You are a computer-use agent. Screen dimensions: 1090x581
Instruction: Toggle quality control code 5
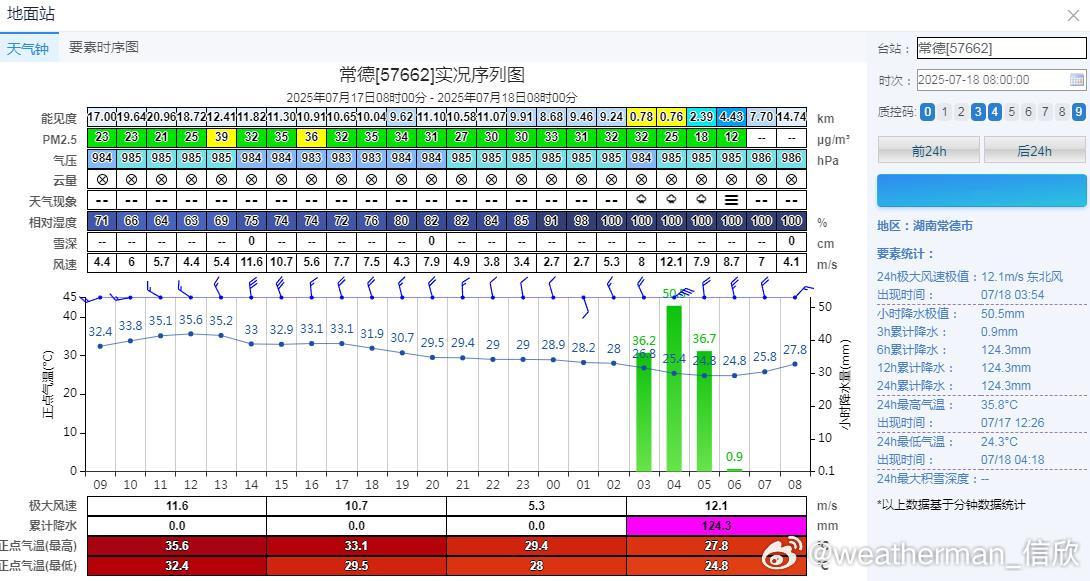click(1011, 111)
